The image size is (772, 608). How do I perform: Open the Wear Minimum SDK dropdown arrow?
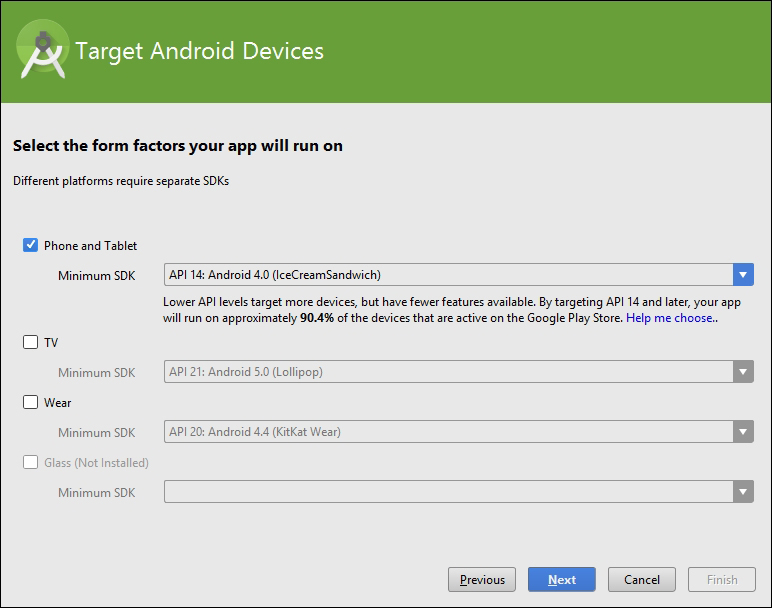(x=743, y=432)
